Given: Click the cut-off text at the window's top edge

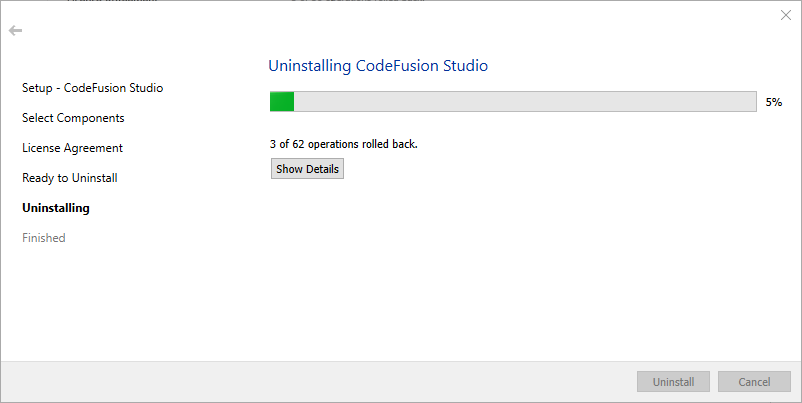Looking at the screenshot, I should coord(246,1).
